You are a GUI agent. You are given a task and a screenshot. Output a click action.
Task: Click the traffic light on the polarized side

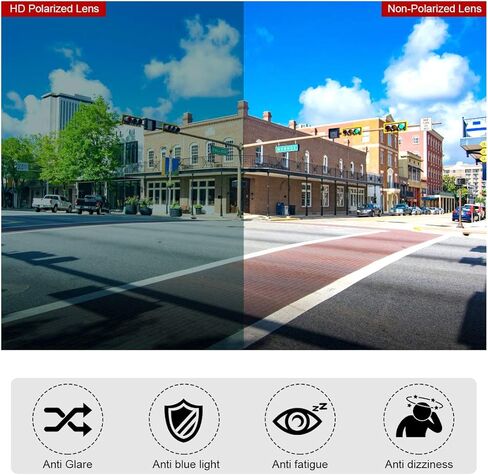(x=132, y=120)
